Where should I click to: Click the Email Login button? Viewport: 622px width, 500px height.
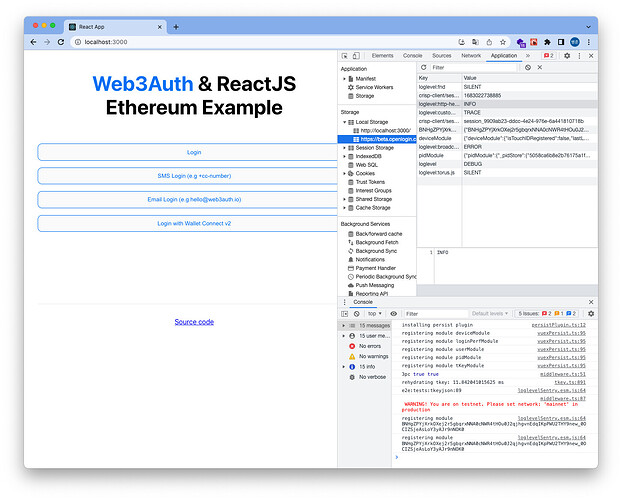point(187,200)
